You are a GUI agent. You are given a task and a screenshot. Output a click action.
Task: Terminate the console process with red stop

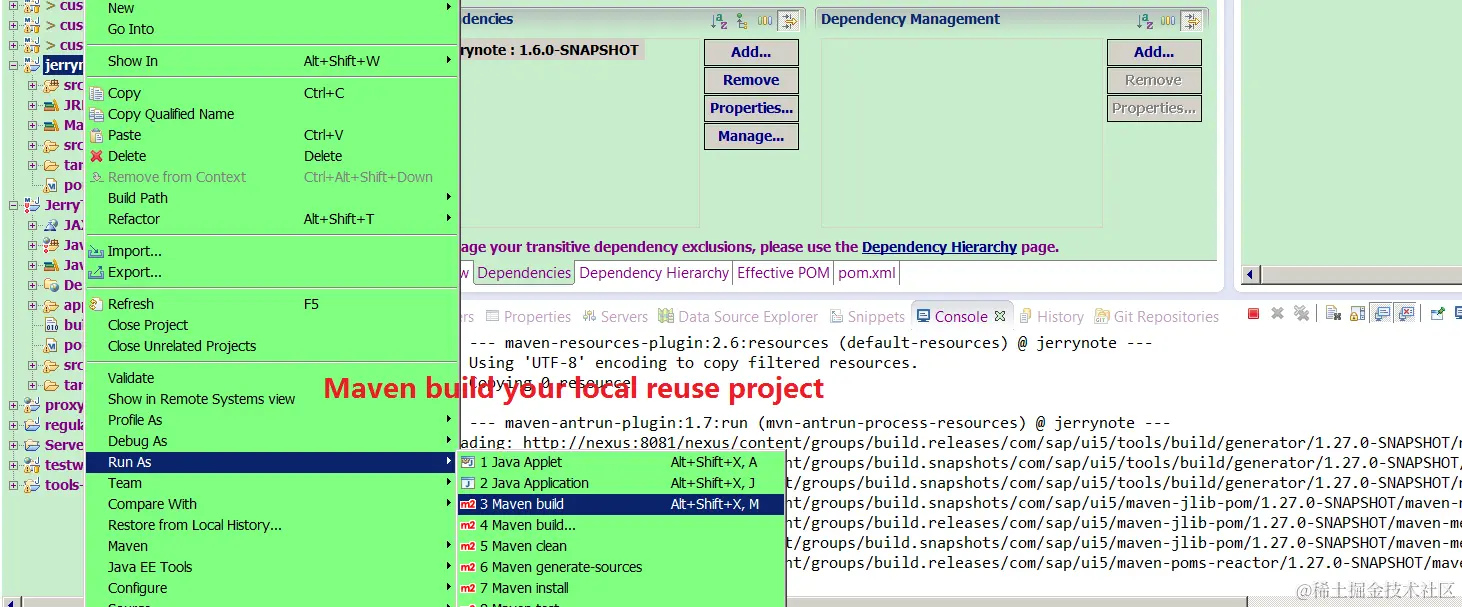1253,314
